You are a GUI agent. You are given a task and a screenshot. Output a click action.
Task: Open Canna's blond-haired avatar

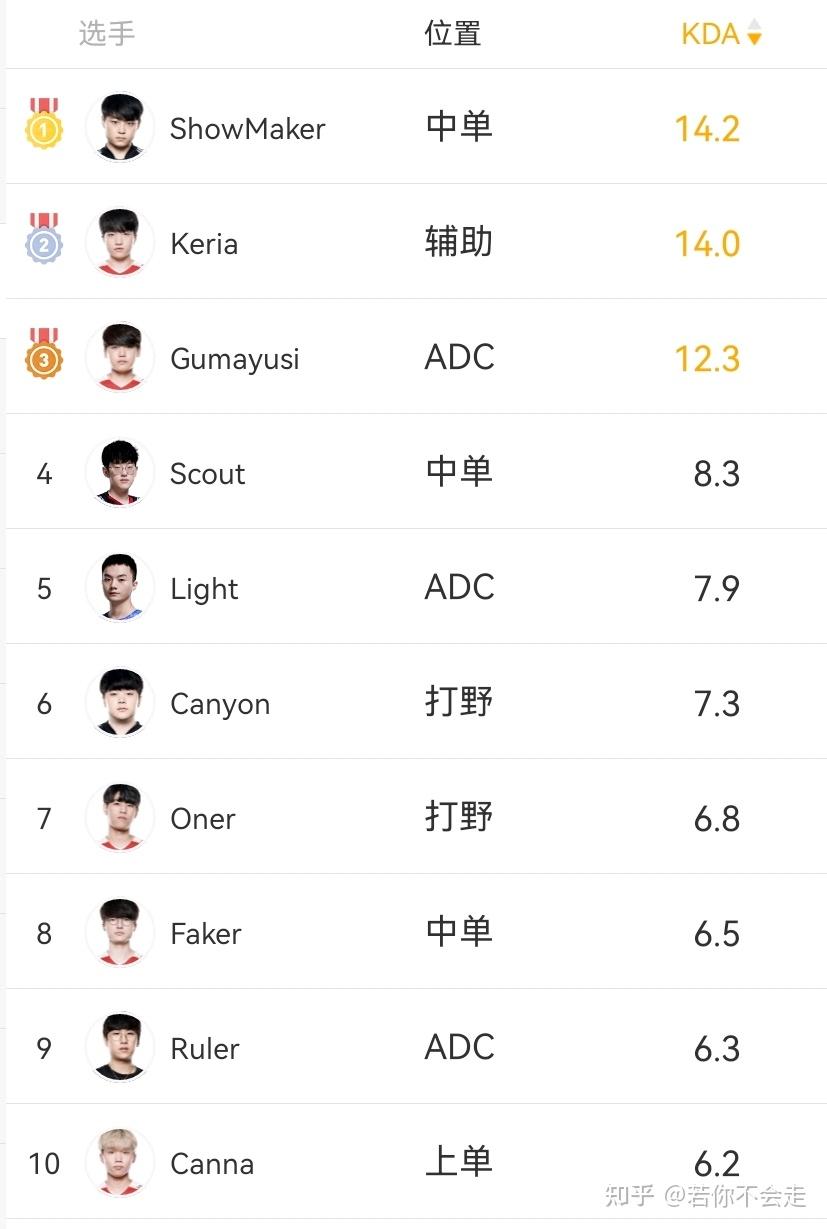[120, 1162]
